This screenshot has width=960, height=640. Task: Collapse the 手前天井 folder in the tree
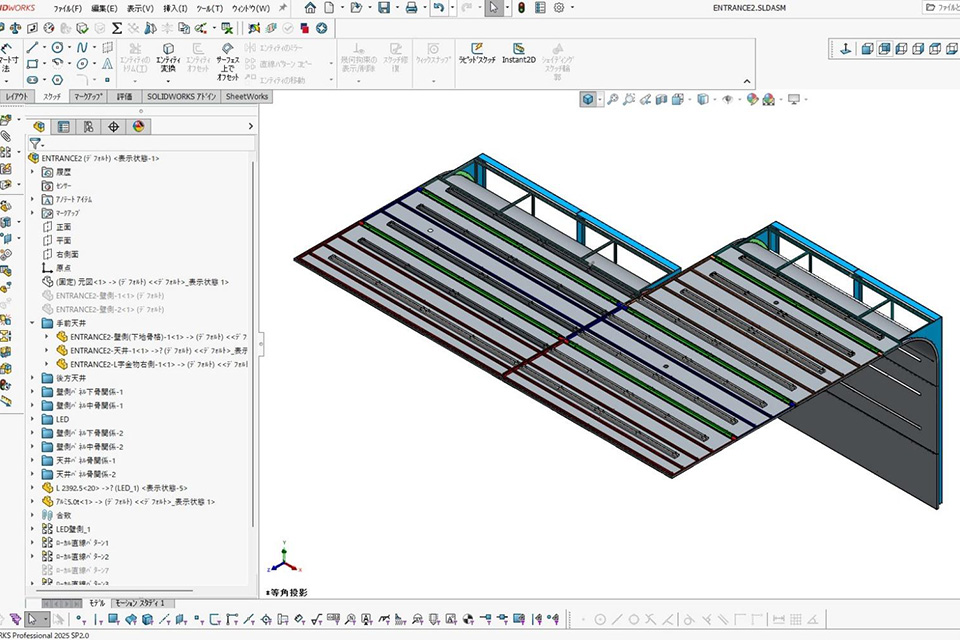tap(33, 324)
